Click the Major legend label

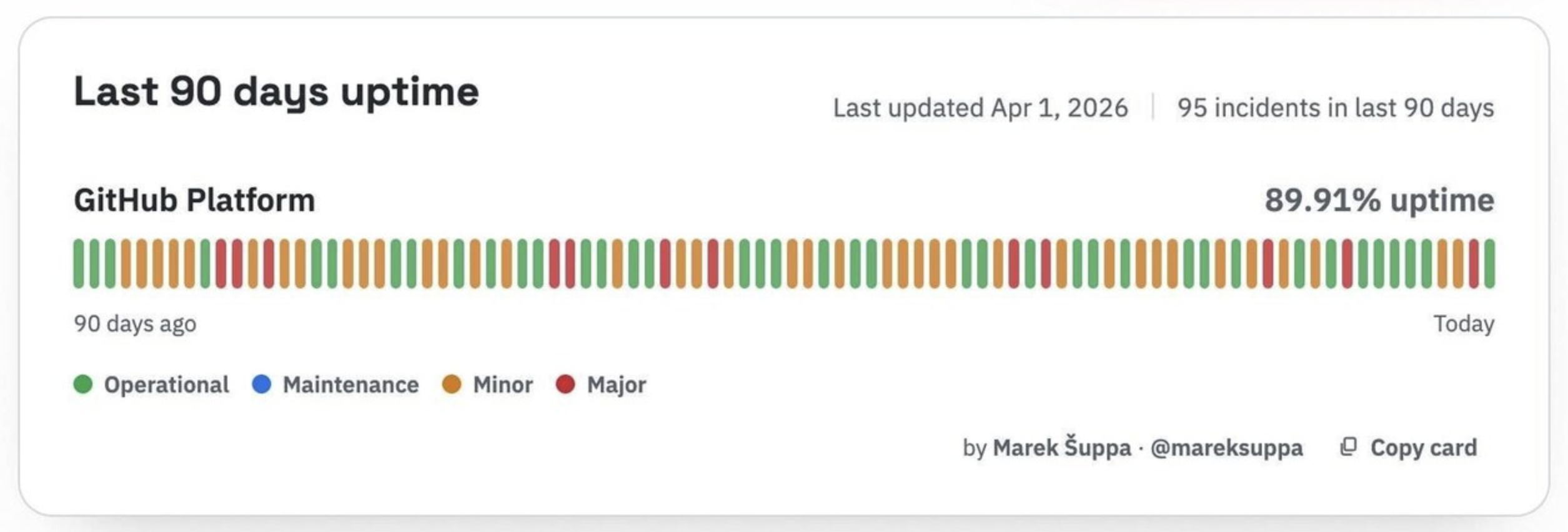pyautogui.click(x=616, y=385)
